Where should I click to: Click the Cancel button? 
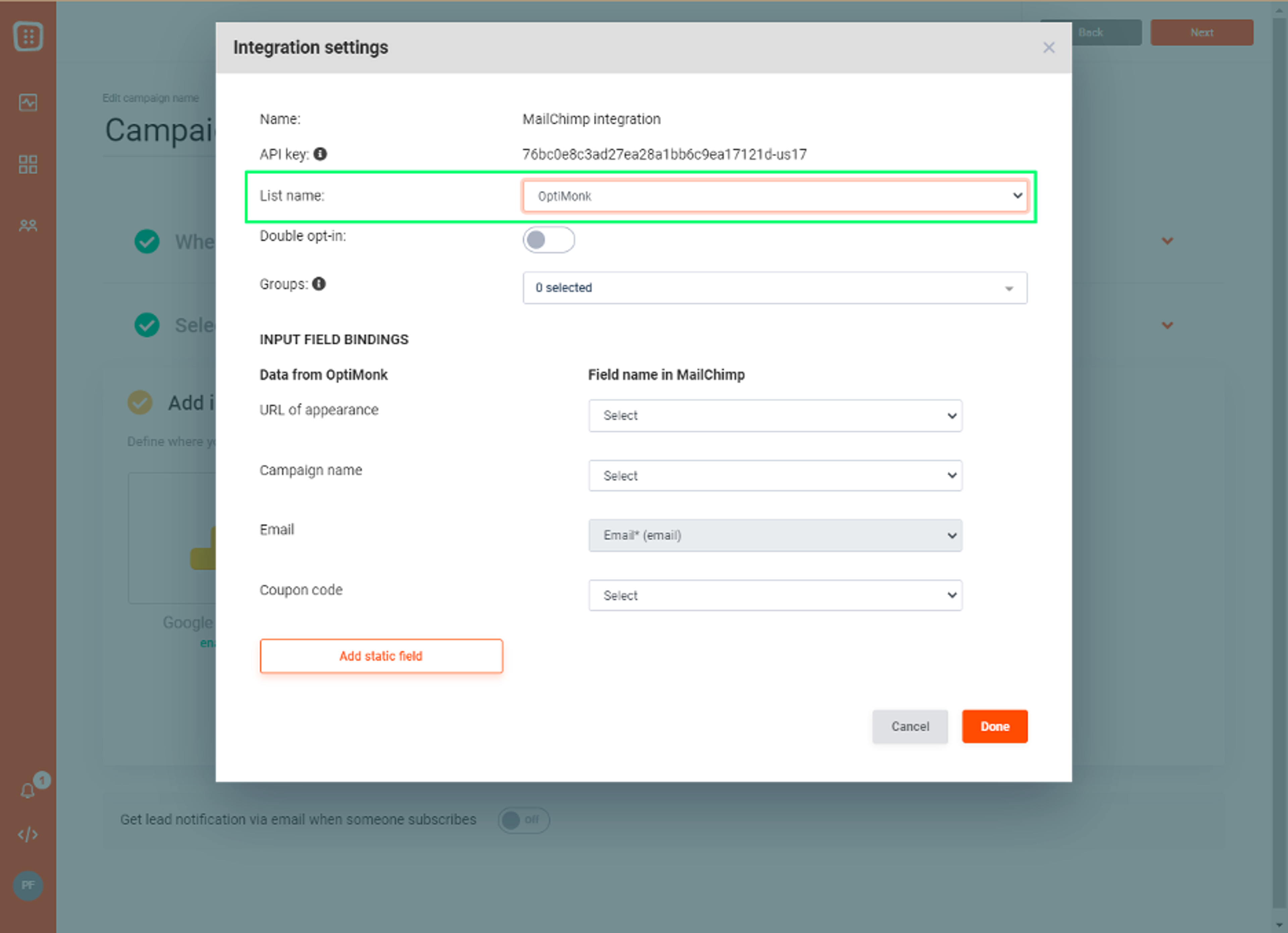(910, 726)
